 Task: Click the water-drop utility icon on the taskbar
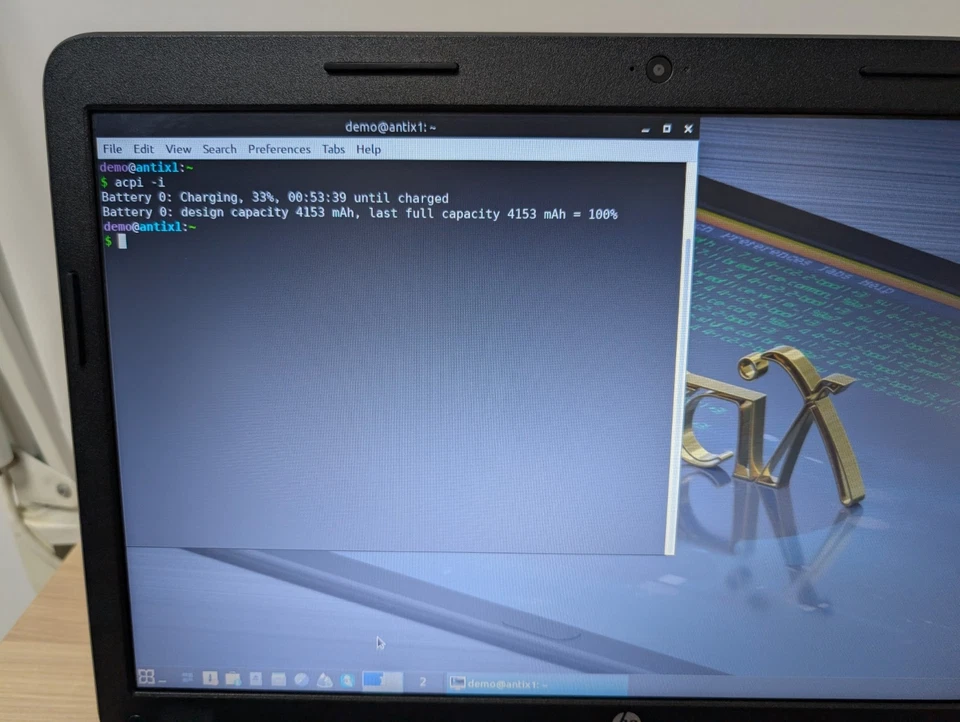[x=325, y=679]
